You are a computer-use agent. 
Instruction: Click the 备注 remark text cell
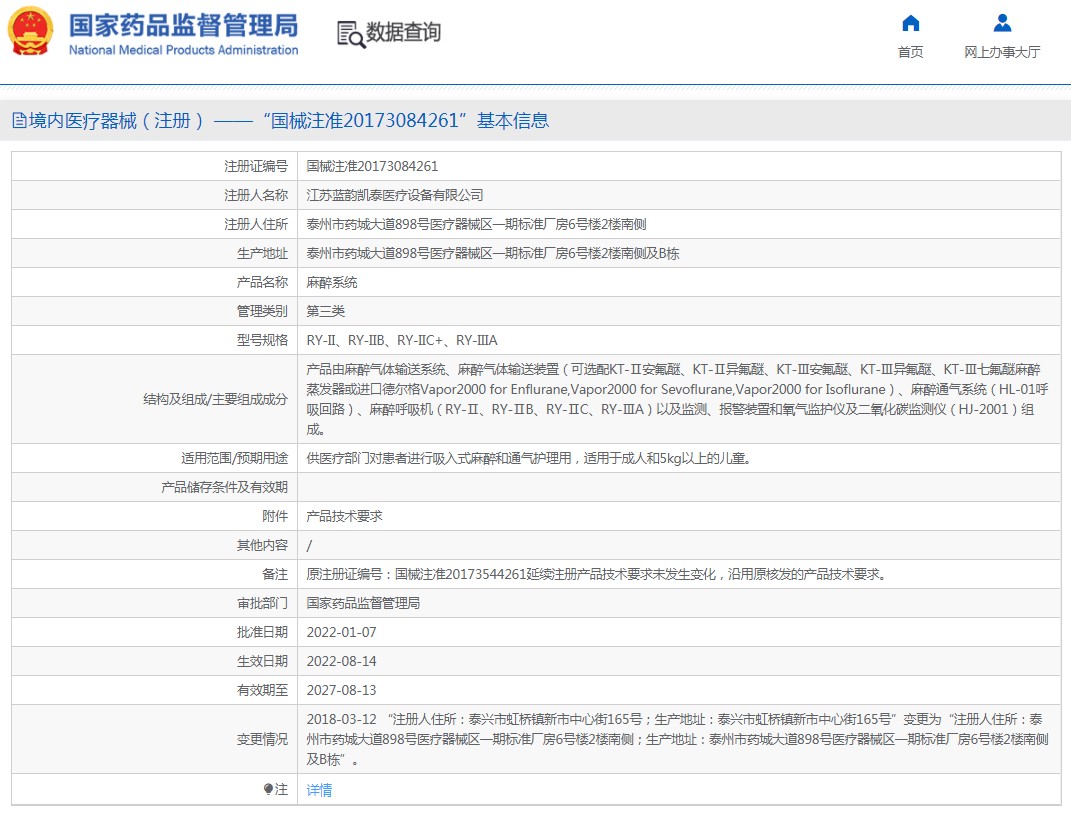click(x=600, y=574)
